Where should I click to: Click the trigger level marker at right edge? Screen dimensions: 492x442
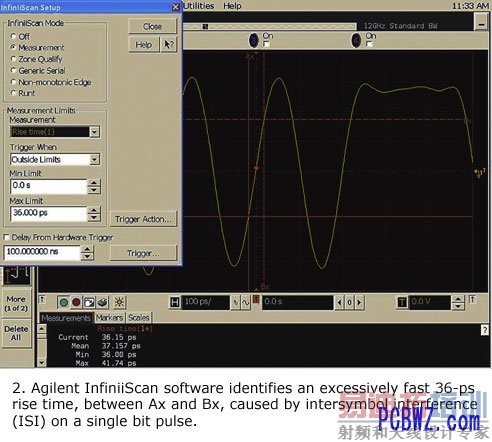point(480,173)
